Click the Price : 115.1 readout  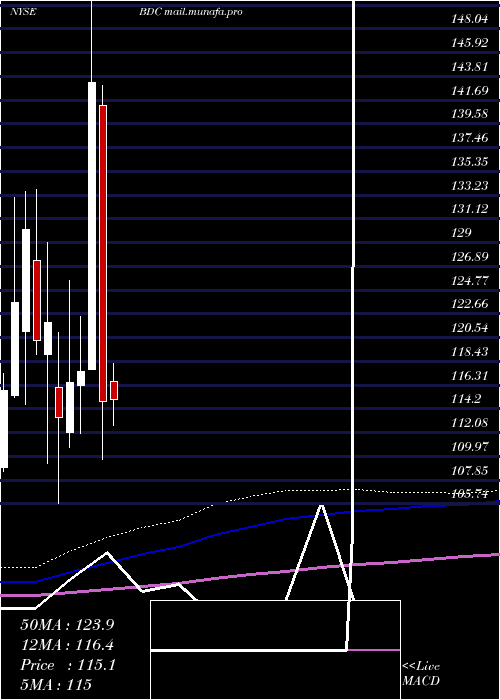[x=68, y=665]
